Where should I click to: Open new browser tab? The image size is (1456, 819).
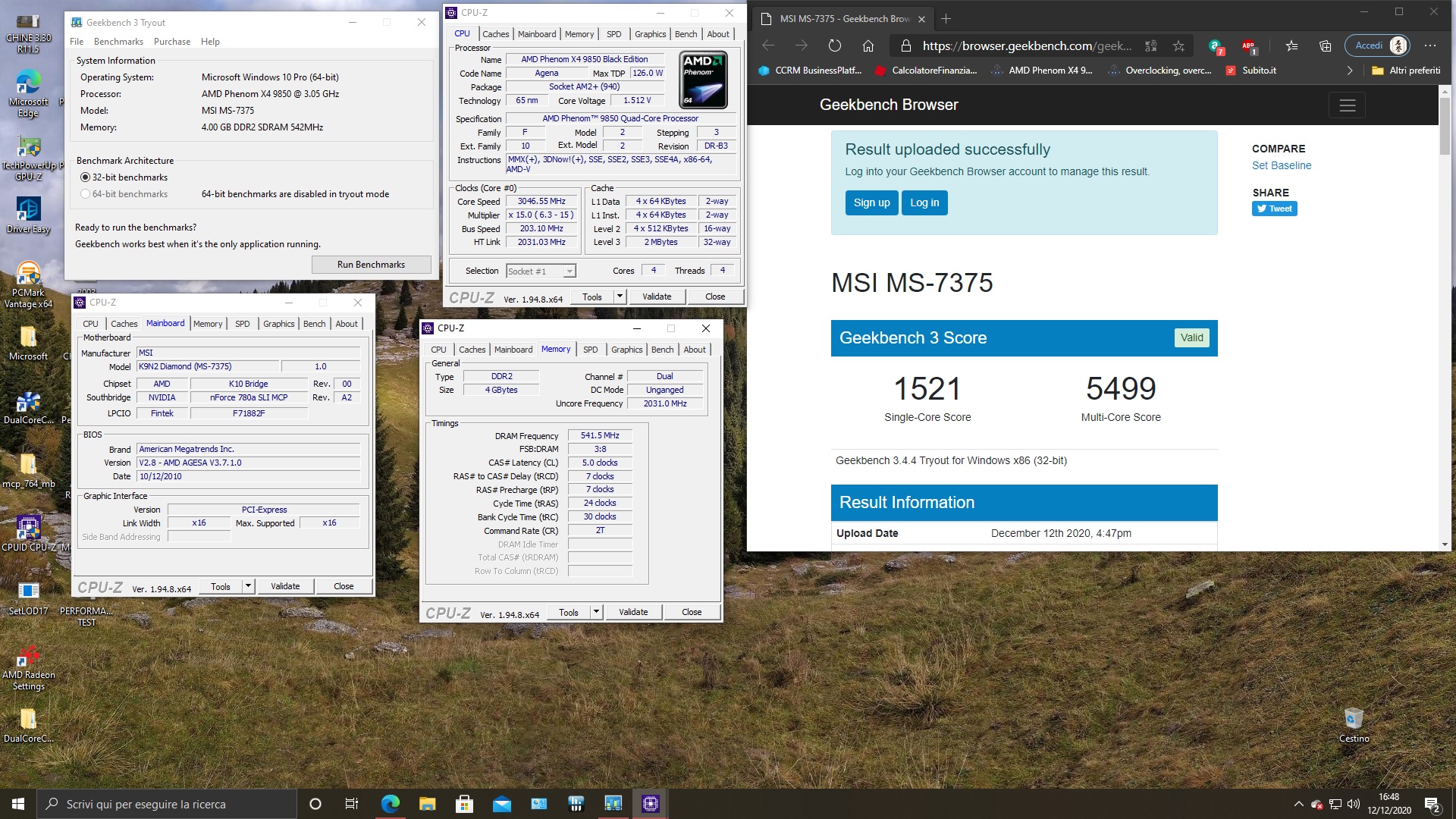tap(946, 19)
